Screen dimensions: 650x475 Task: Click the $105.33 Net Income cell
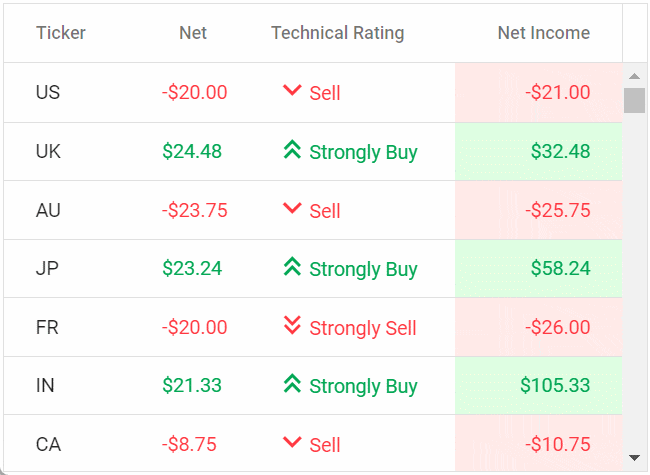click(555, 386)
